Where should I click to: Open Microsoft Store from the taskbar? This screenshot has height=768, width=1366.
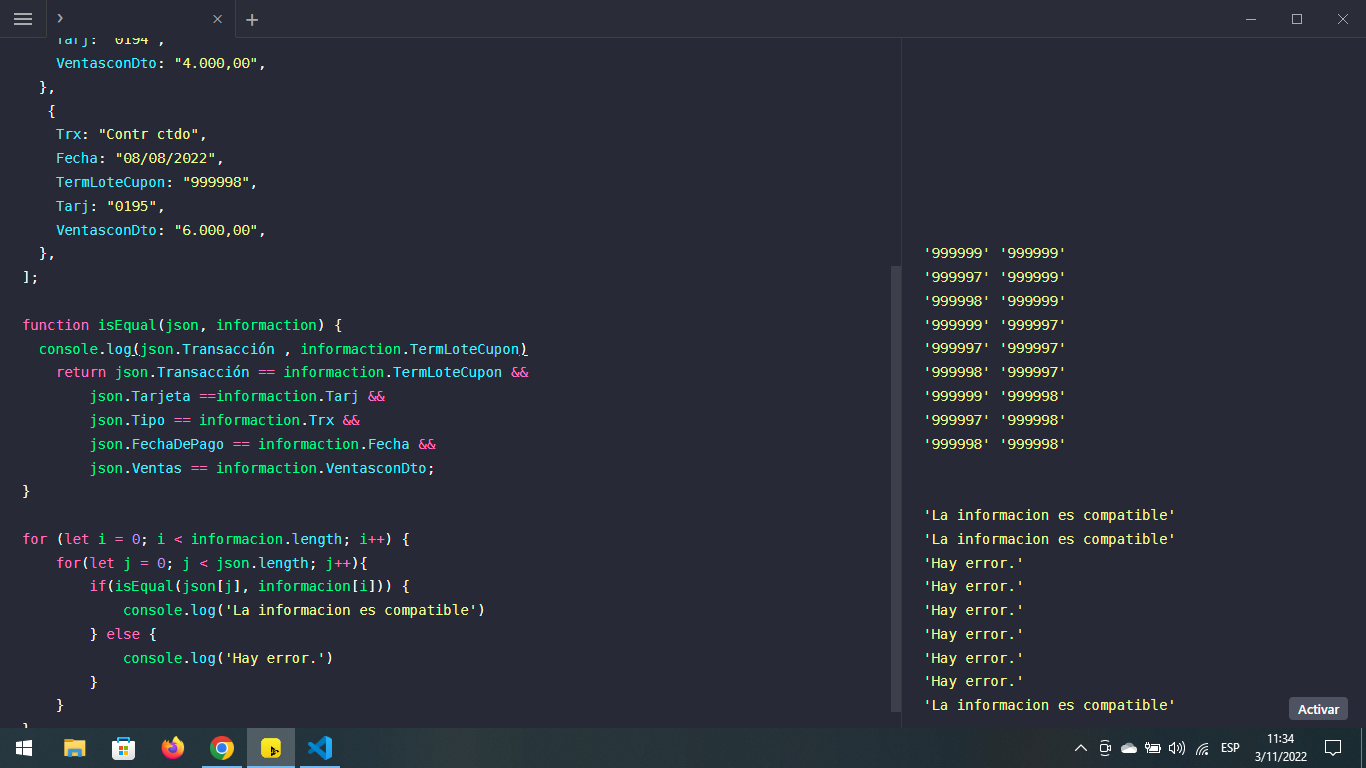click(x=123, y=748)
